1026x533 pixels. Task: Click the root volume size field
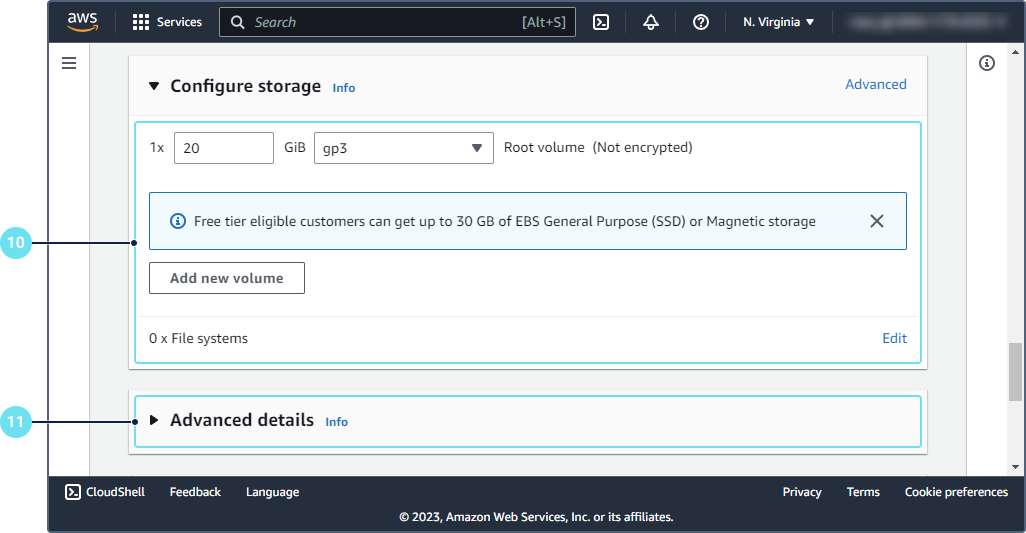click(223, 148)
